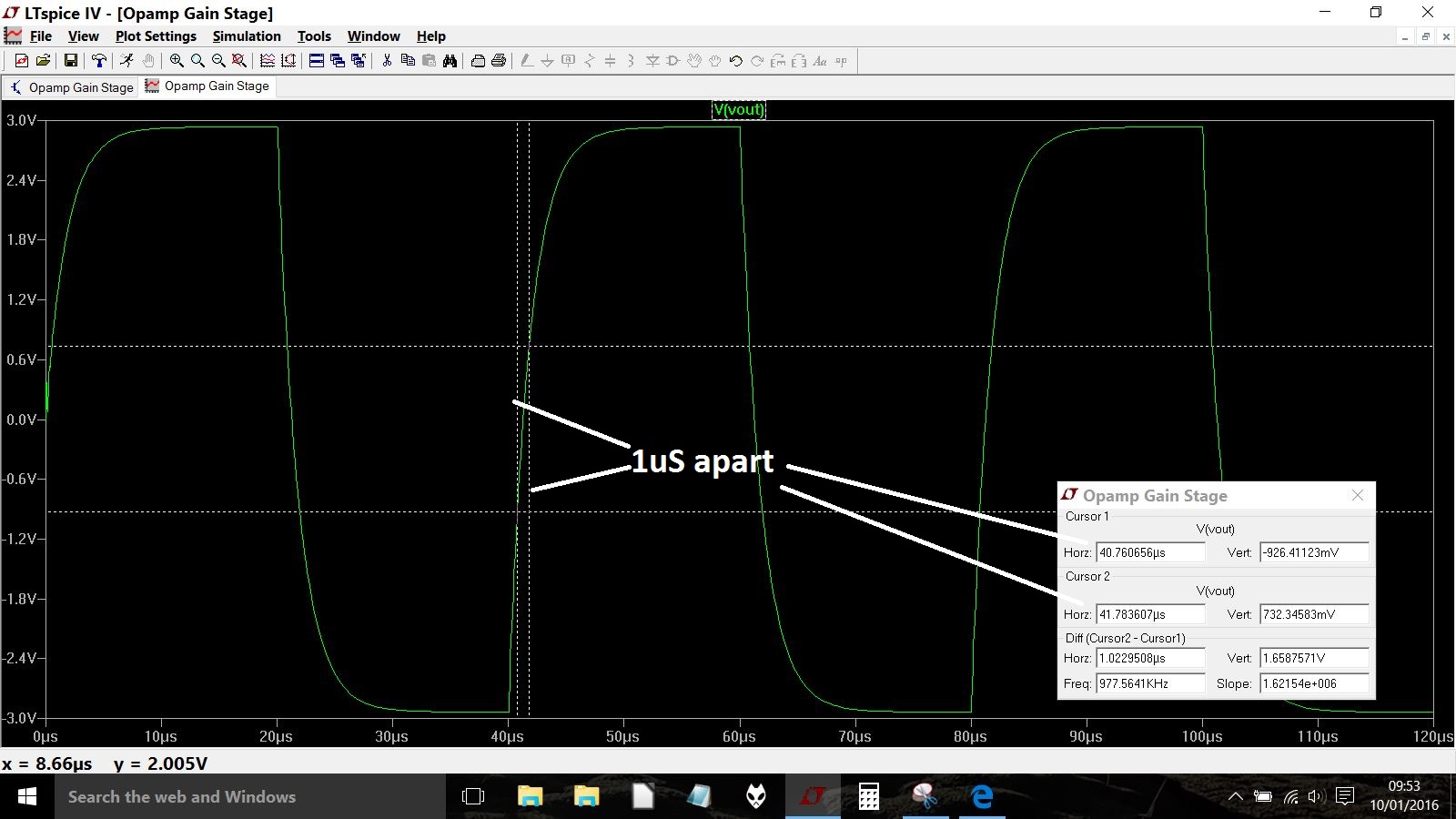Image resolution: width=1456 pixels, height=819 pixels.
Task: Click the volume speaker tray icon
Action: tap(1315, 796)
